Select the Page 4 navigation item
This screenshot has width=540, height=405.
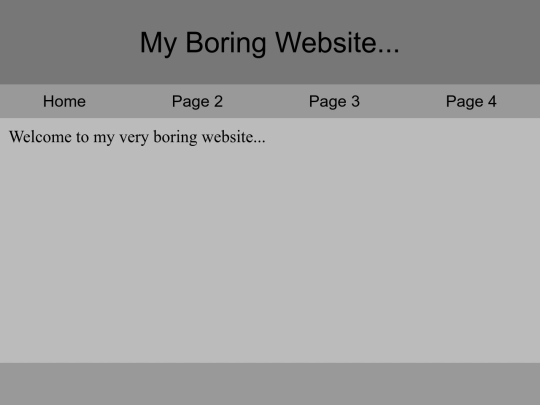click(x=471, y=102)
